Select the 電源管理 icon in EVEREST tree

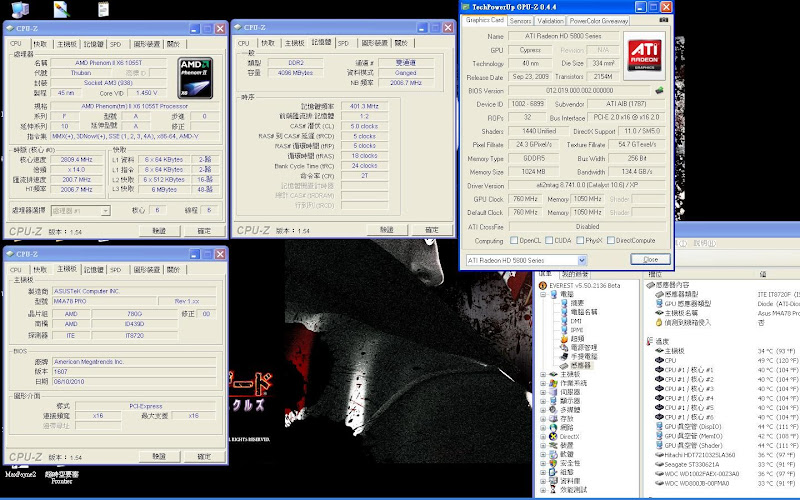pyautogui.click(x=564, y=347)
